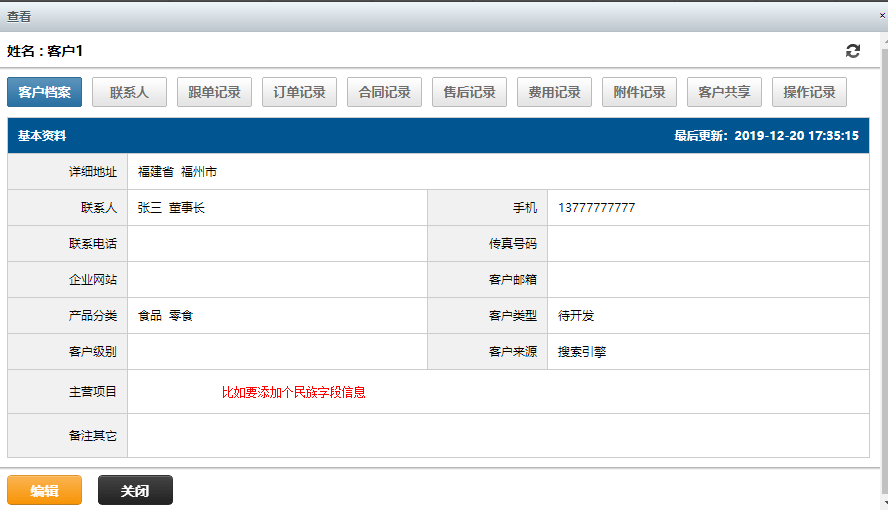Click the vertical scrollbar thumb
The image size is (888, 510).
tap(885, 269)
